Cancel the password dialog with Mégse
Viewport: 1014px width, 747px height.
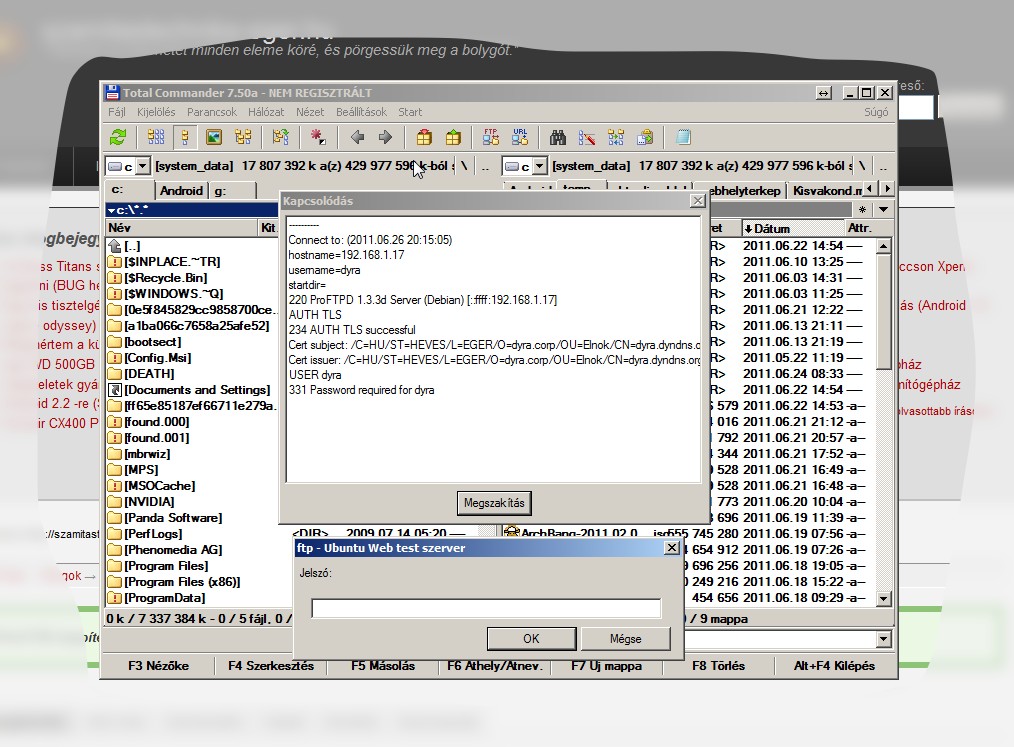coord(625,639)
